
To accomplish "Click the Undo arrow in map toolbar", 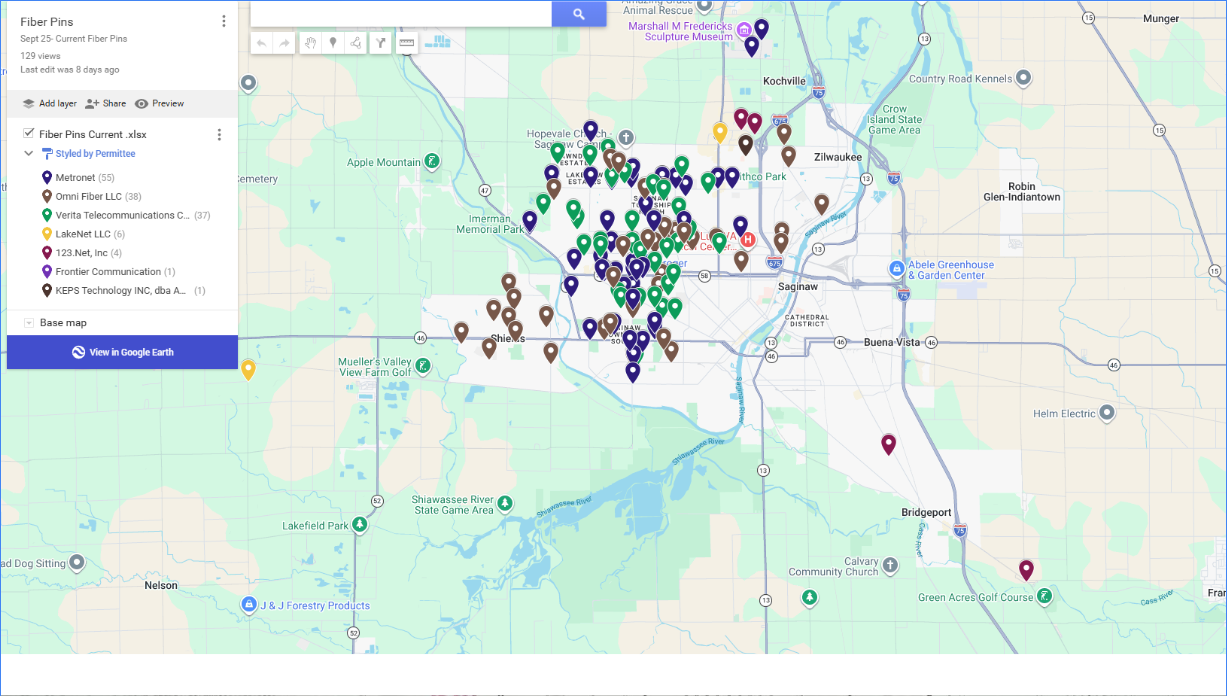I will tap(262, 43).
